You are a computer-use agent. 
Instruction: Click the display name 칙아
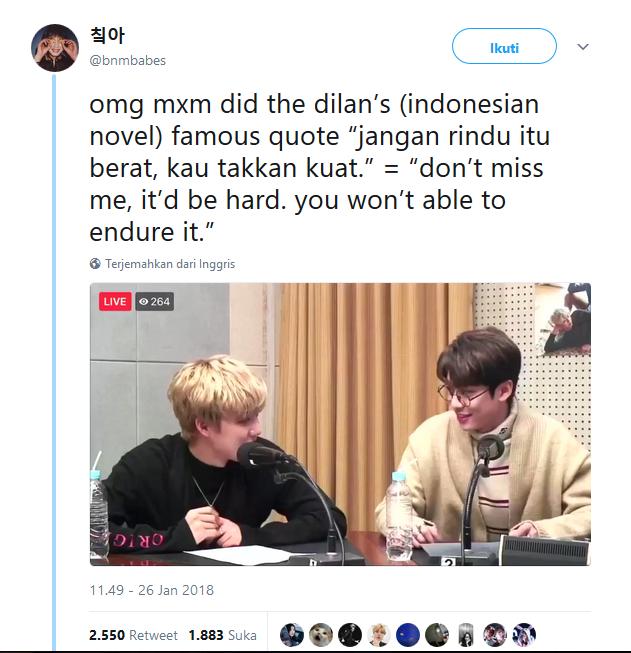[x=107, y=35]
